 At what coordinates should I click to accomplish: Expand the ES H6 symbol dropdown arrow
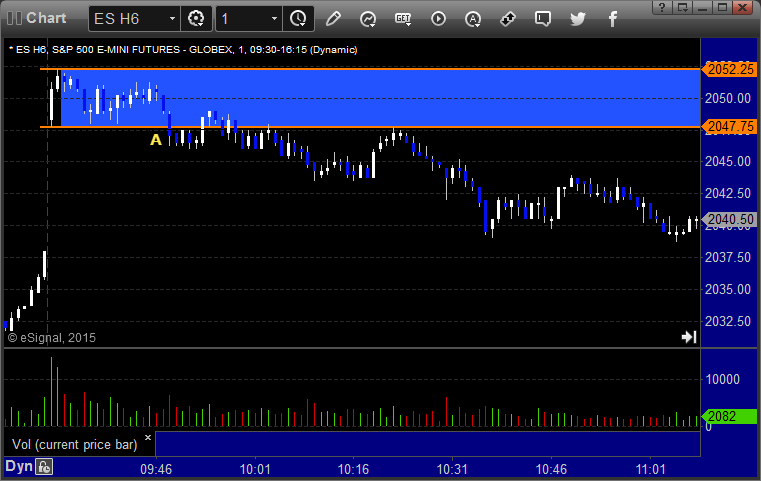pyautogui.click(x=172, y=19)
